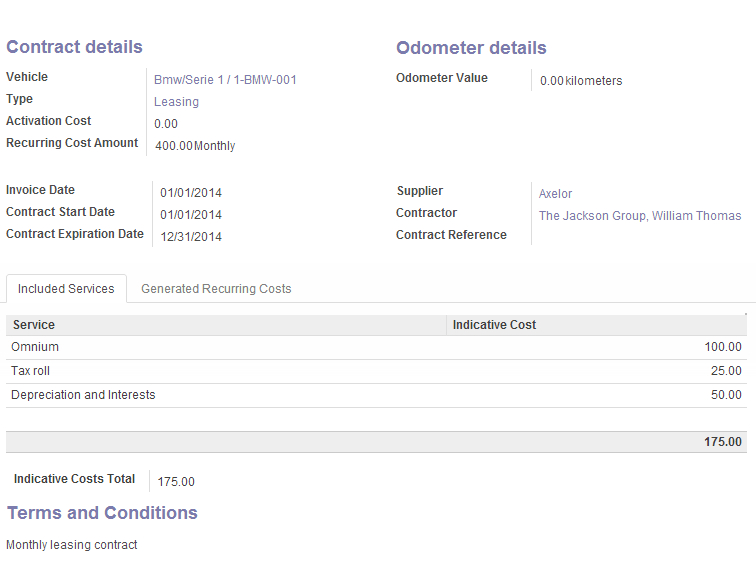Click the 100.00 cost for Omnium
Screen dimensions: 756x564
pyautogui.click(x=722, y=347)
